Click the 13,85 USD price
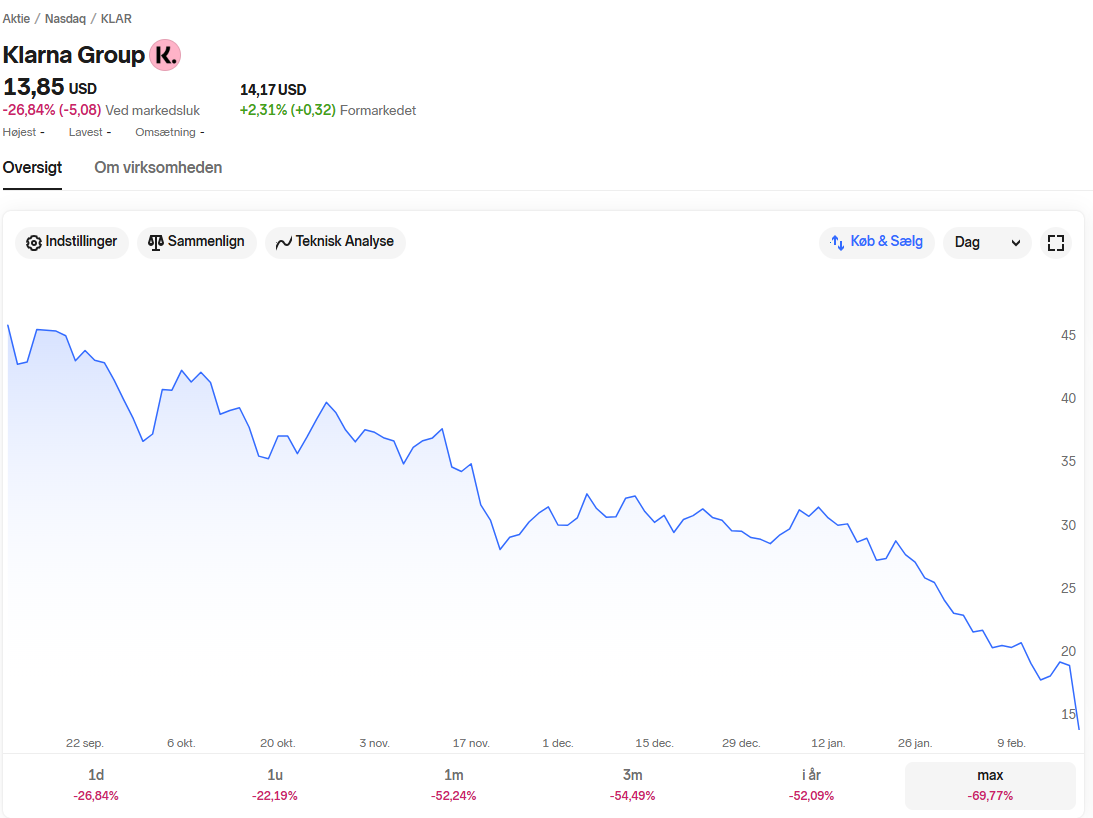 click(x=49, y=87)
